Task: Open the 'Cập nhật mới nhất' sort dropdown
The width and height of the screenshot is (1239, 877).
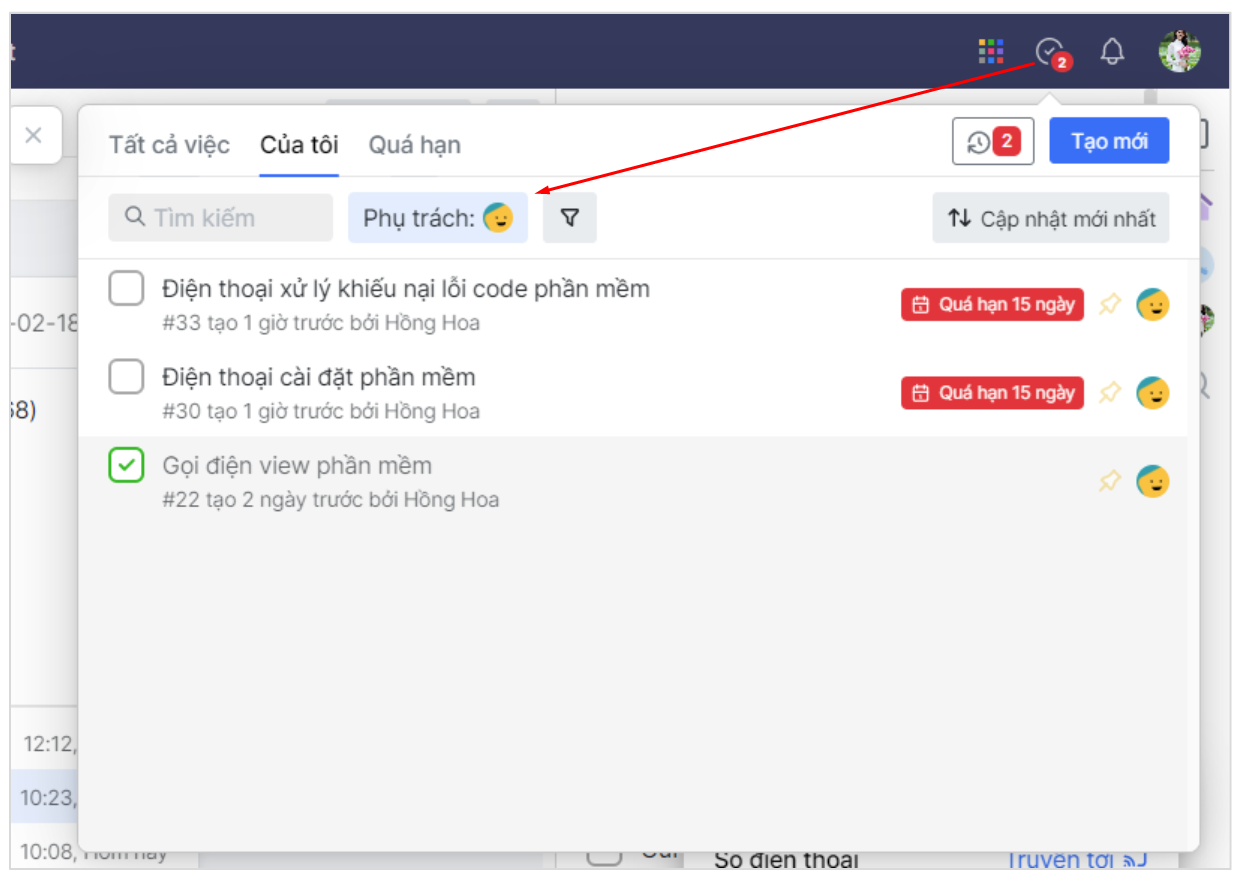Action: [1050, 219]
